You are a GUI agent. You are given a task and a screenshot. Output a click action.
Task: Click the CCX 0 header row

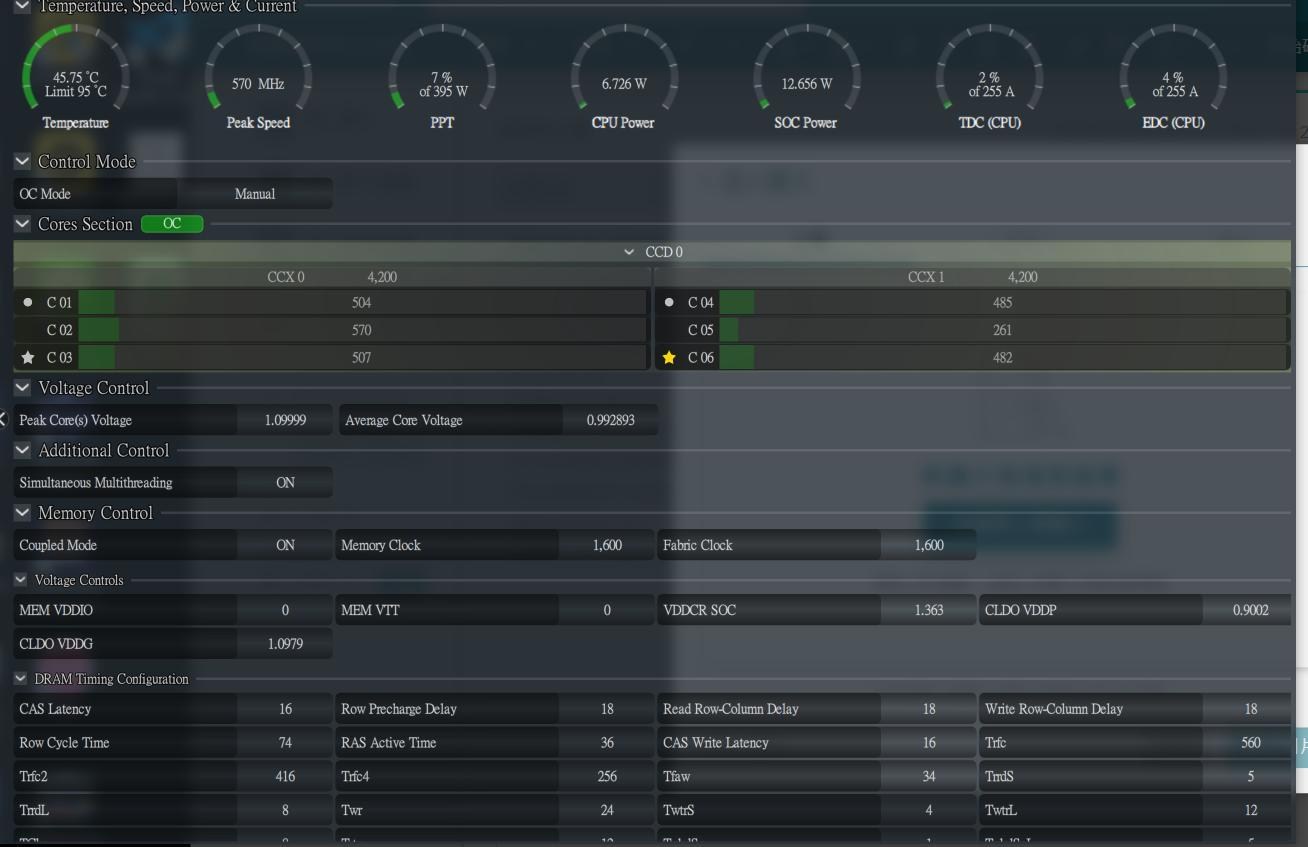point(332,277)
